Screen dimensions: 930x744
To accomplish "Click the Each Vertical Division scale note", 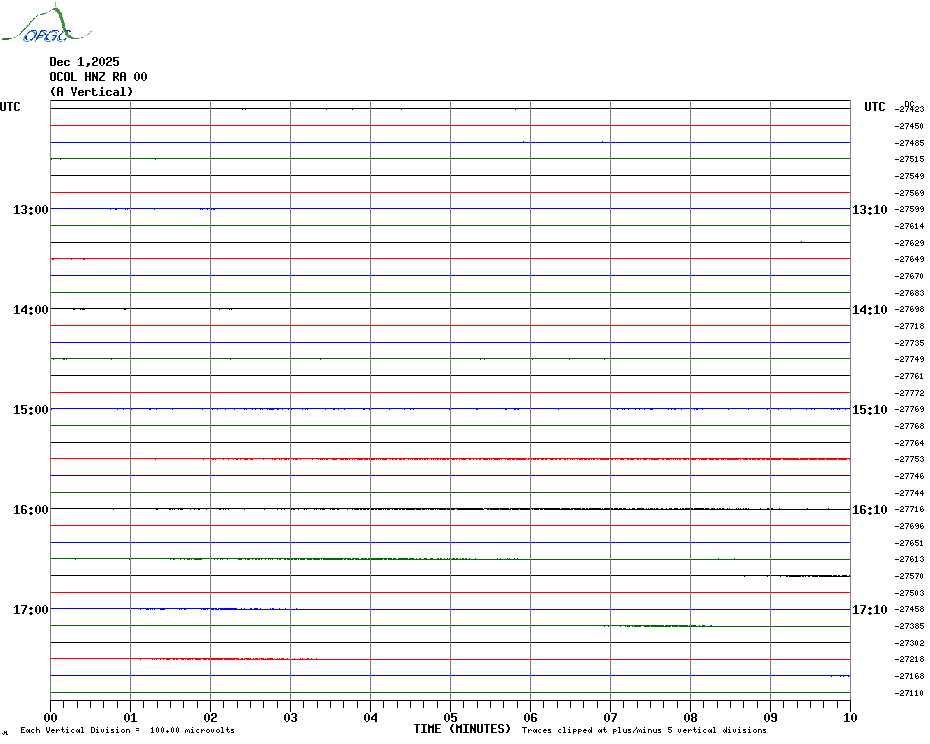I will pyautogui.click(x=127, y=731).
